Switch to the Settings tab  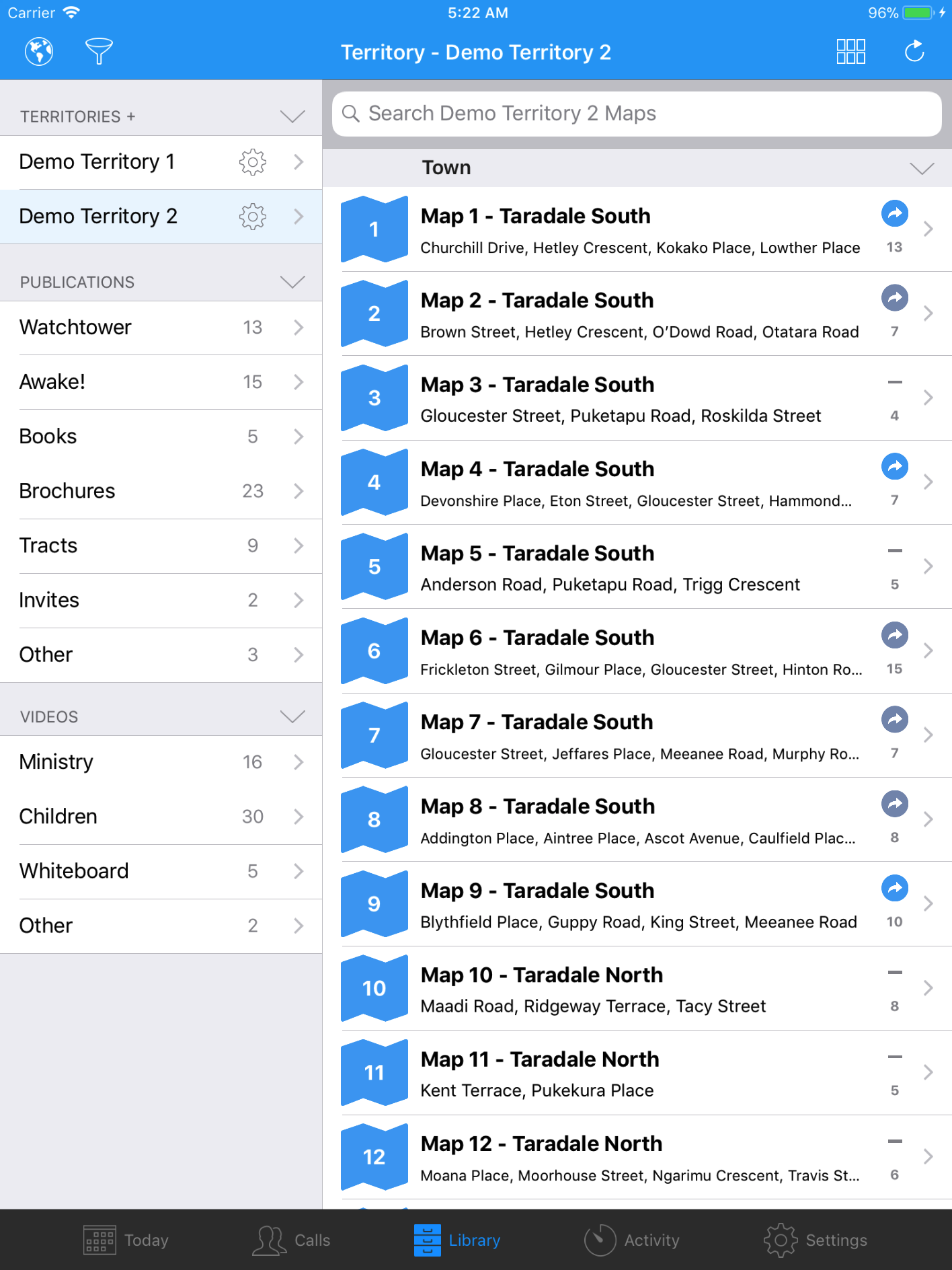coord(816,1240)
